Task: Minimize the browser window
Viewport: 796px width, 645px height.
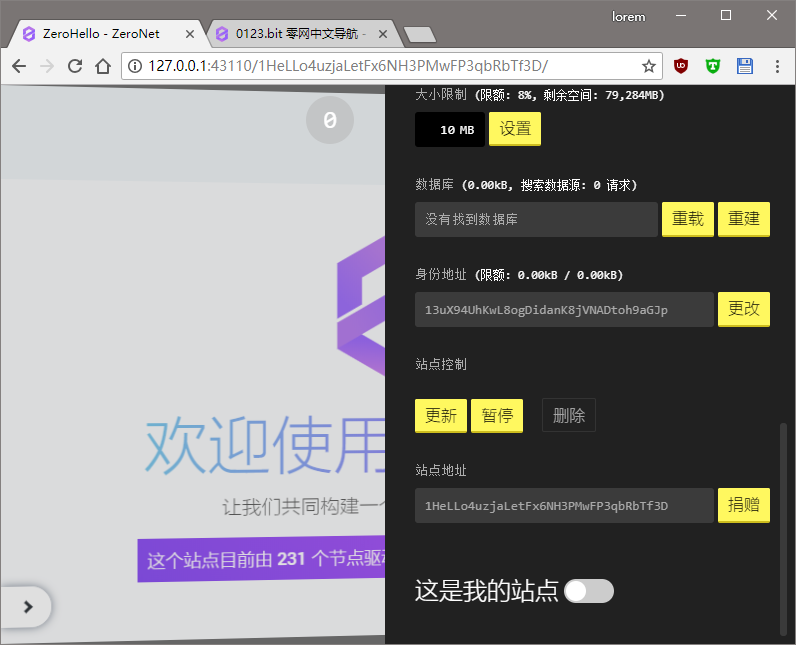Action: pyautogui.click(x=681, y=16)
